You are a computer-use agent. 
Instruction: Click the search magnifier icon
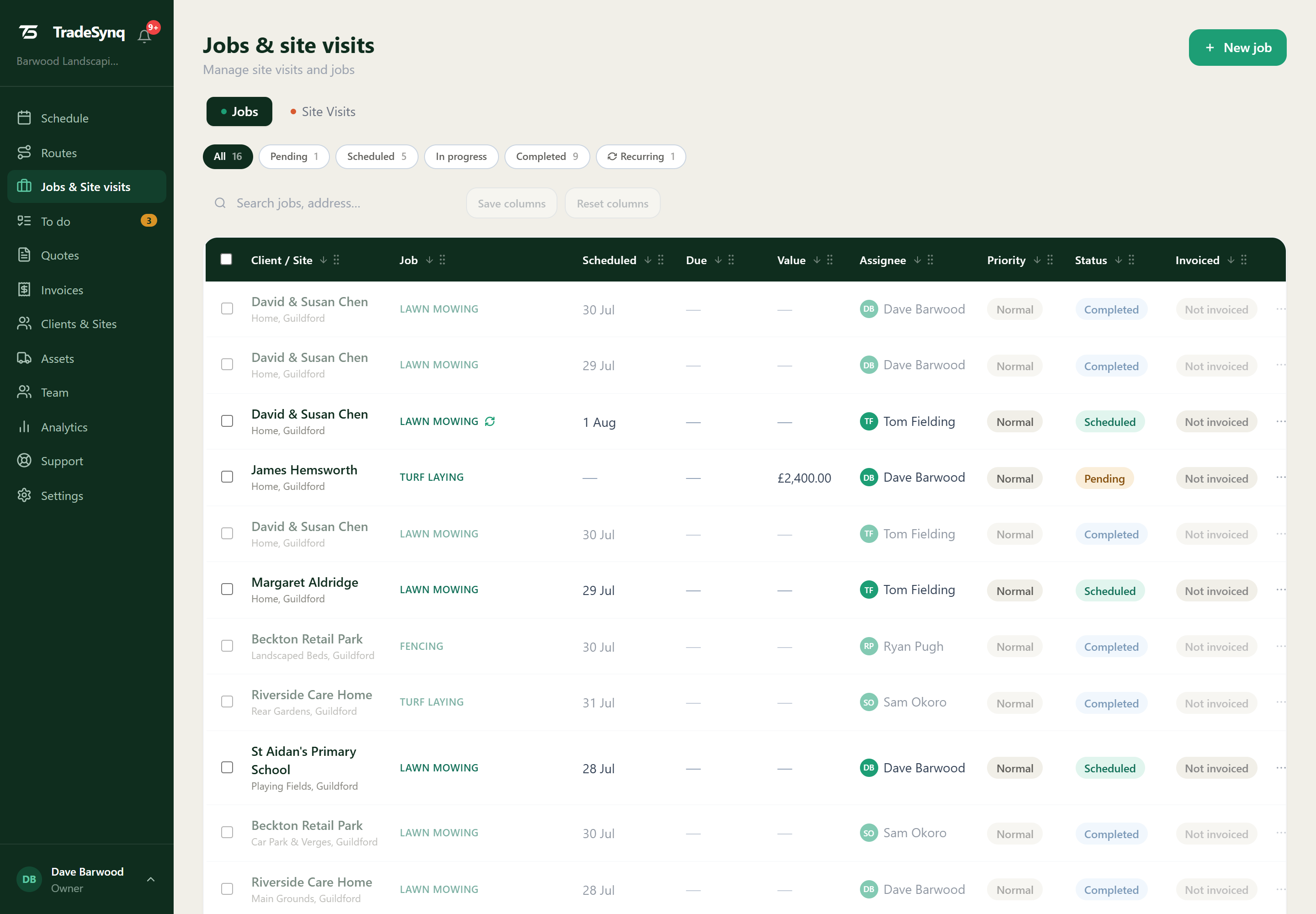220,203
